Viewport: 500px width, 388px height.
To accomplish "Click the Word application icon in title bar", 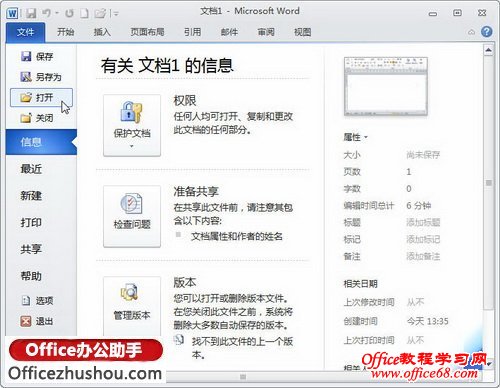I will [12, 14].
